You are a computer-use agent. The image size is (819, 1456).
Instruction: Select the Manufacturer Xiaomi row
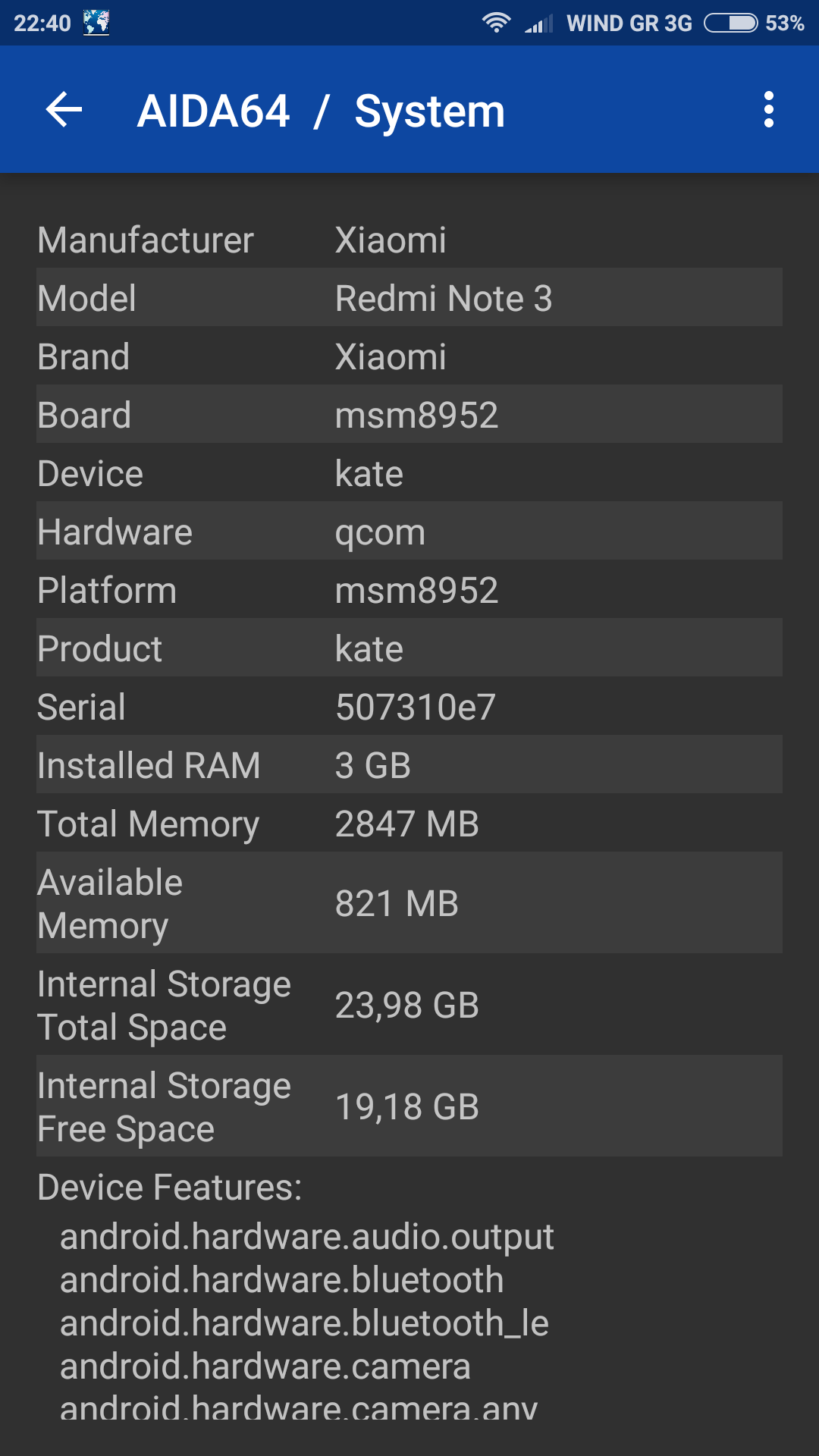click(409, 240)
